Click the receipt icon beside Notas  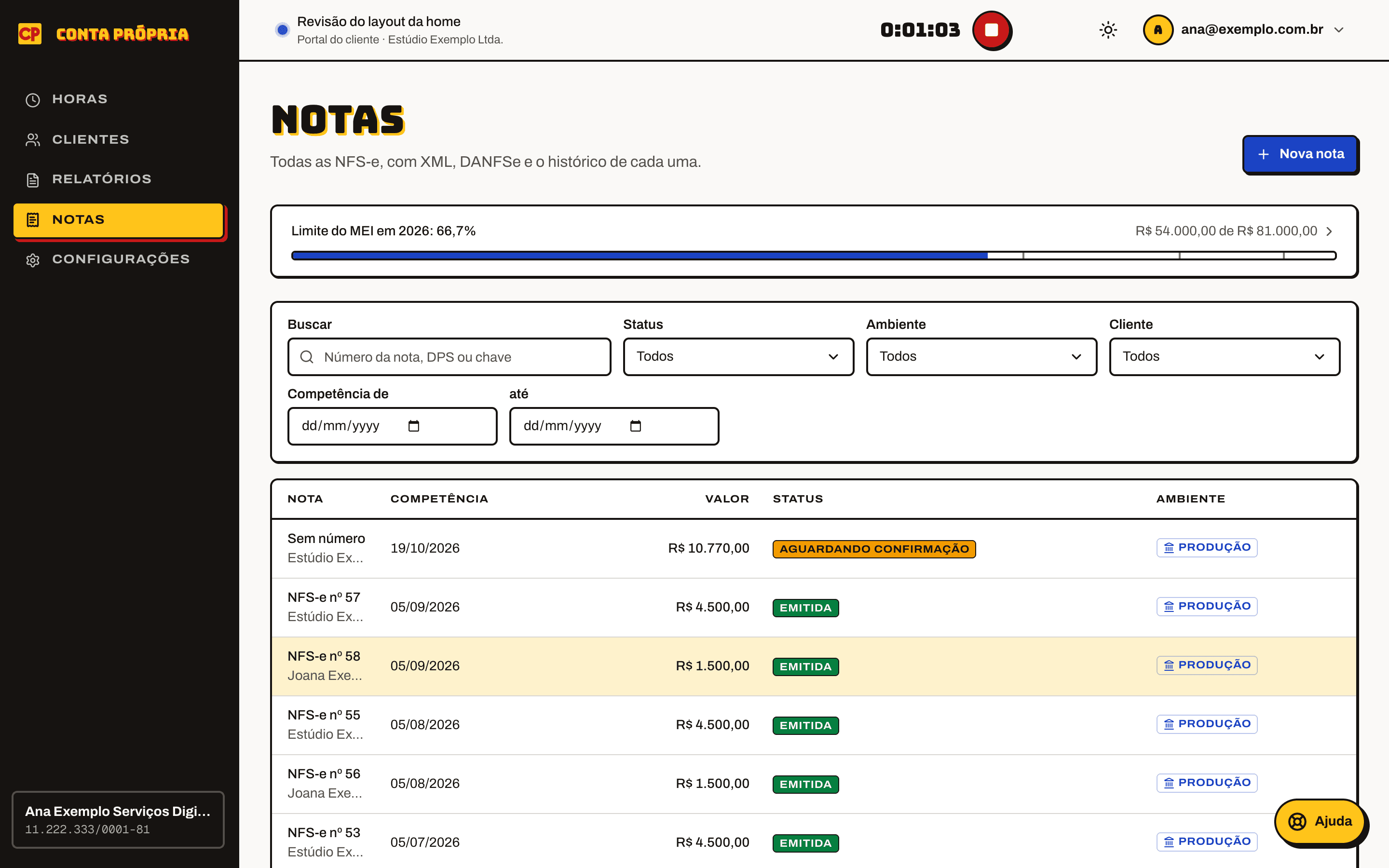click(x=33, y=220)
